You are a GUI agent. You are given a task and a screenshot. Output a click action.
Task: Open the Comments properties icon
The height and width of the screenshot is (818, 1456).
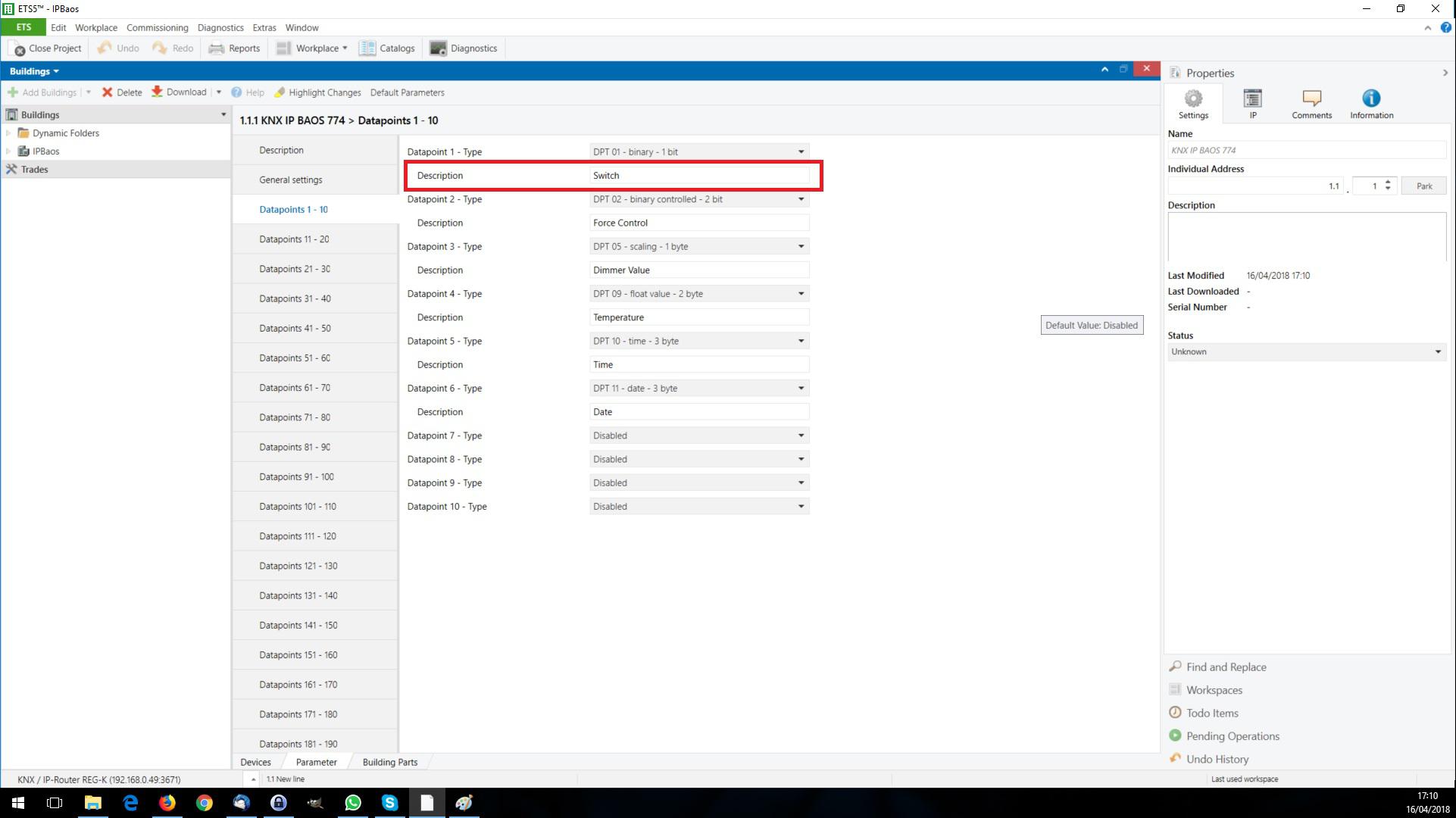[1311, 99]
